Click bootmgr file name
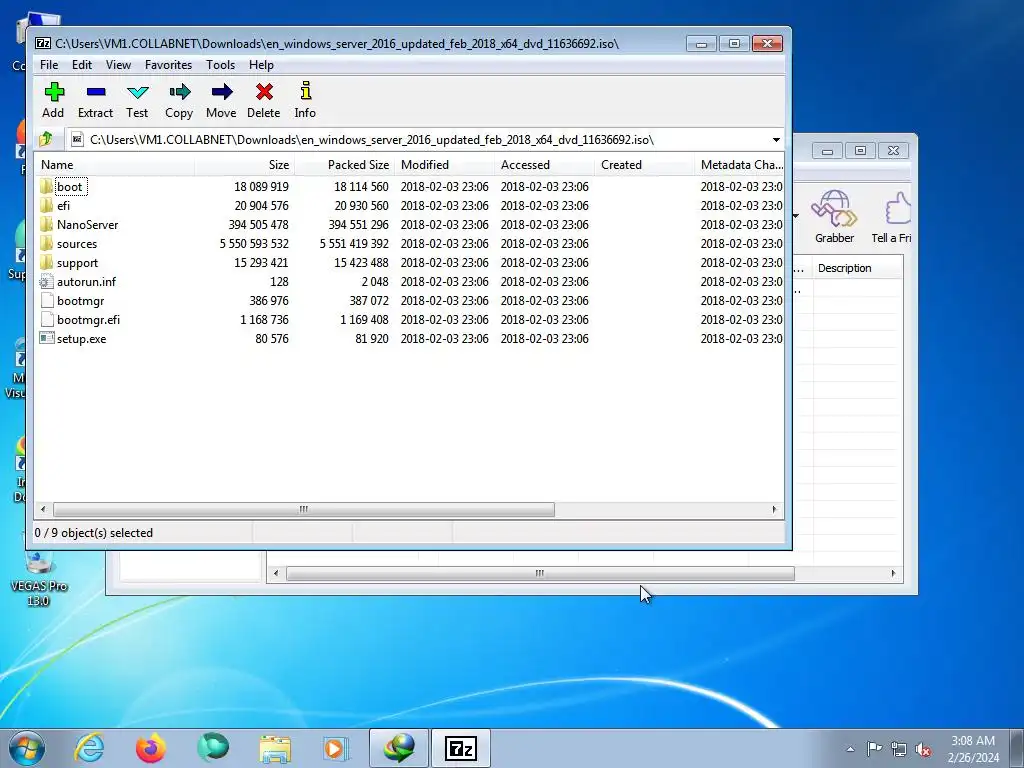 (x=80, y=301)
